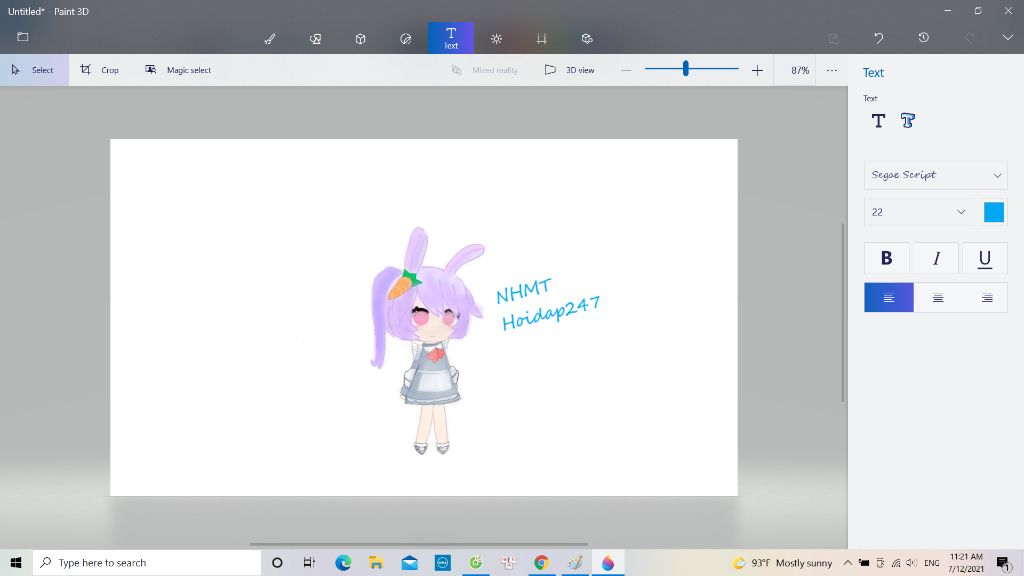Click the Windows taskbar search box
Viewport: 1024px width, 576px height.
tap(146, 563)
